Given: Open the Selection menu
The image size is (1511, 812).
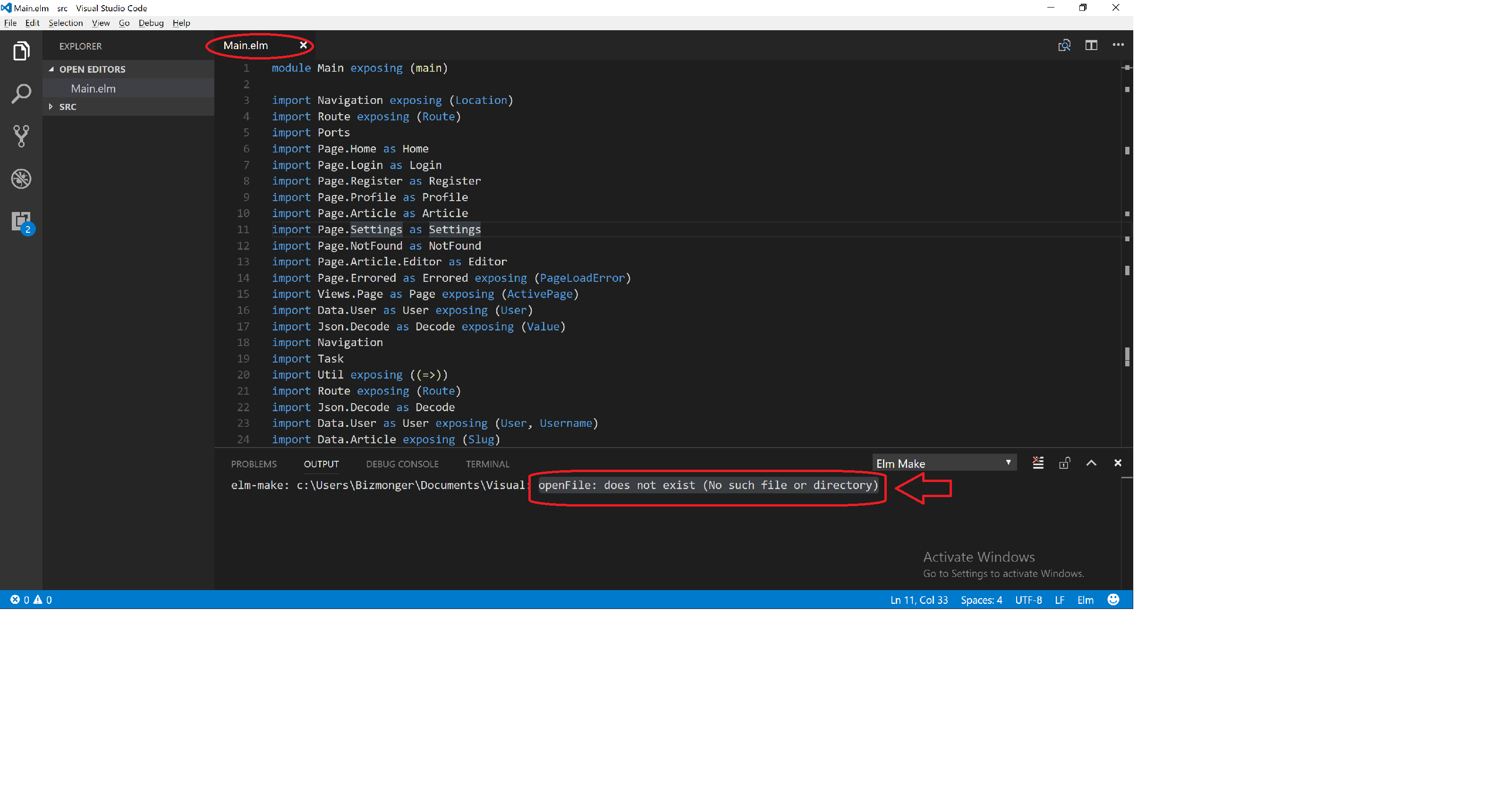Looking at the screenshot, I should (x=65, y=23).
